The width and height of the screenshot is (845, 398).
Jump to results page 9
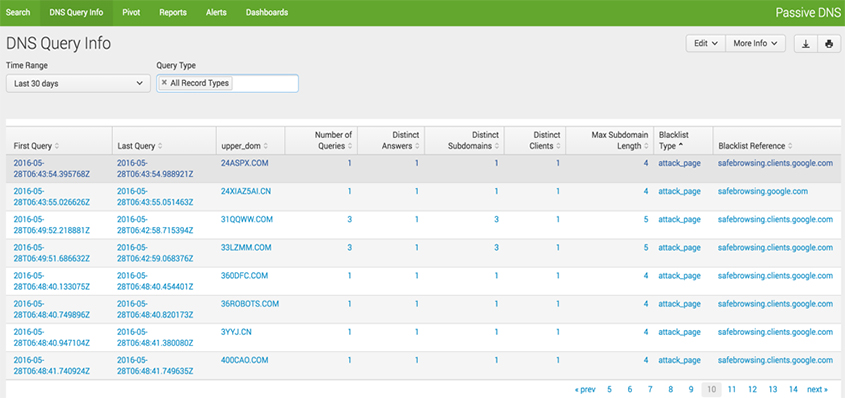point(691,389)
